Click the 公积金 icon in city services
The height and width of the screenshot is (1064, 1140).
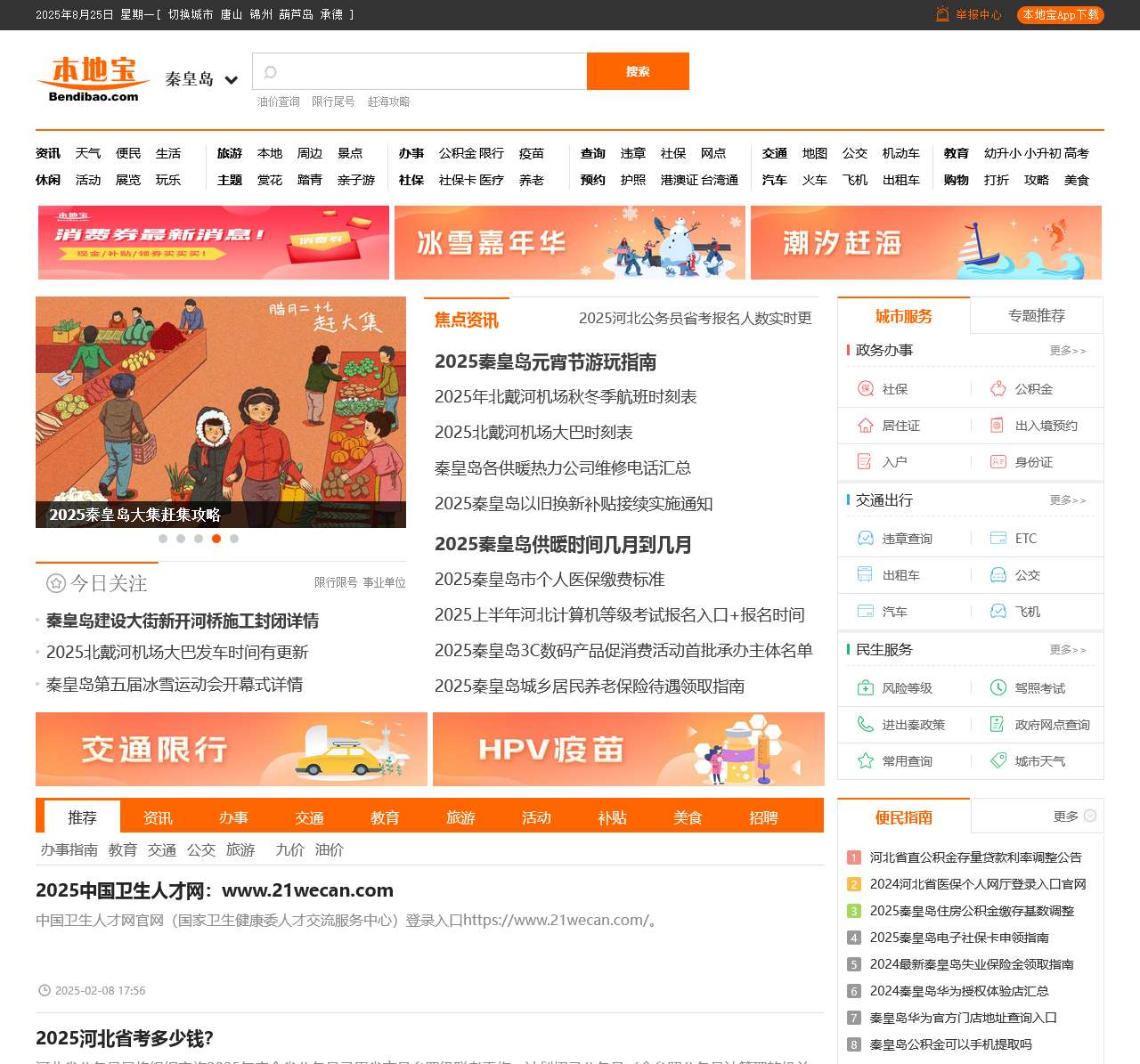998,389
